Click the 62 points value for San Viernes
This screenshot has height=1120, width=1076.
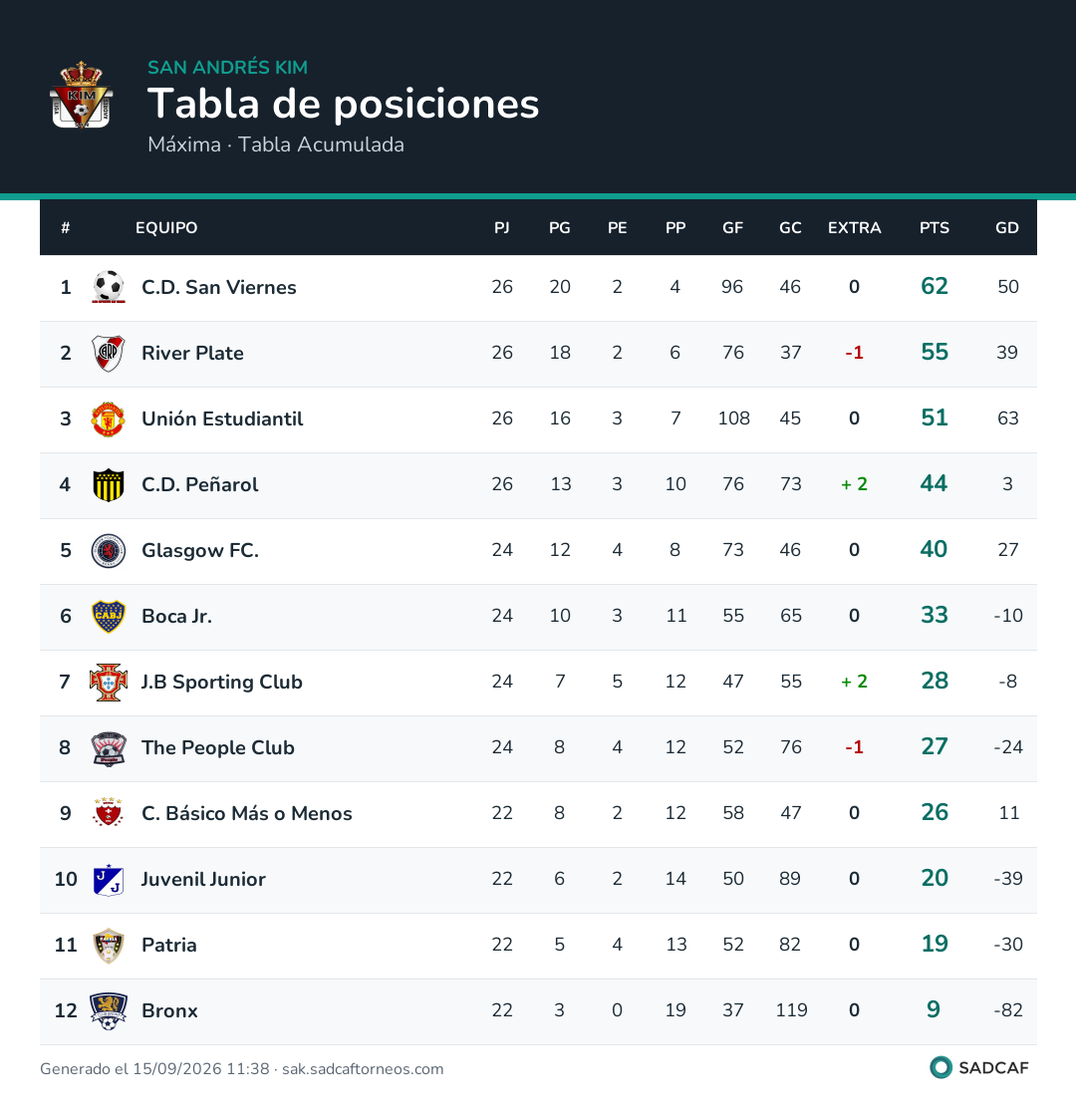(934, 286)
